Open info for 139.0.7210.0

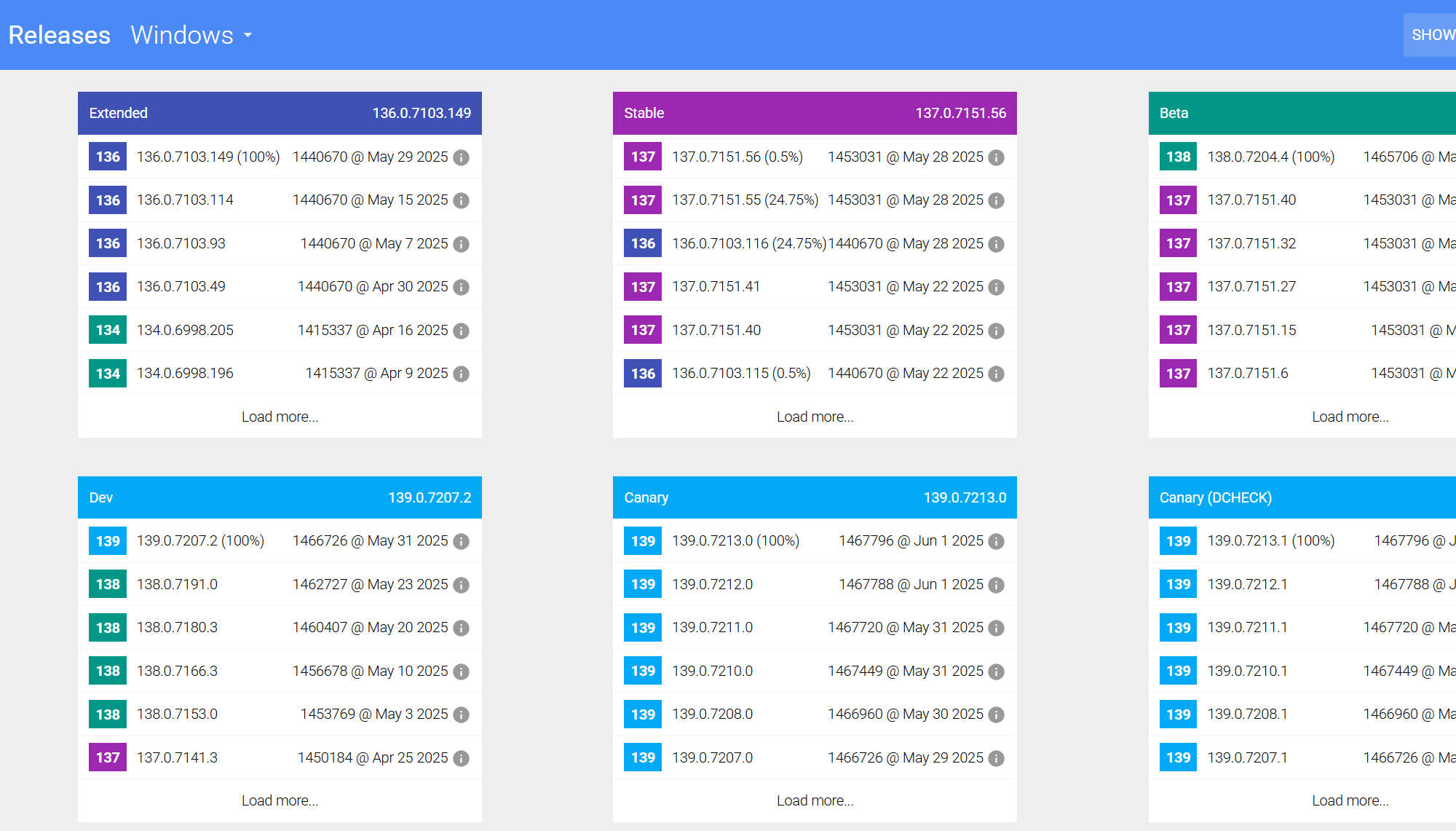[997, 672]
